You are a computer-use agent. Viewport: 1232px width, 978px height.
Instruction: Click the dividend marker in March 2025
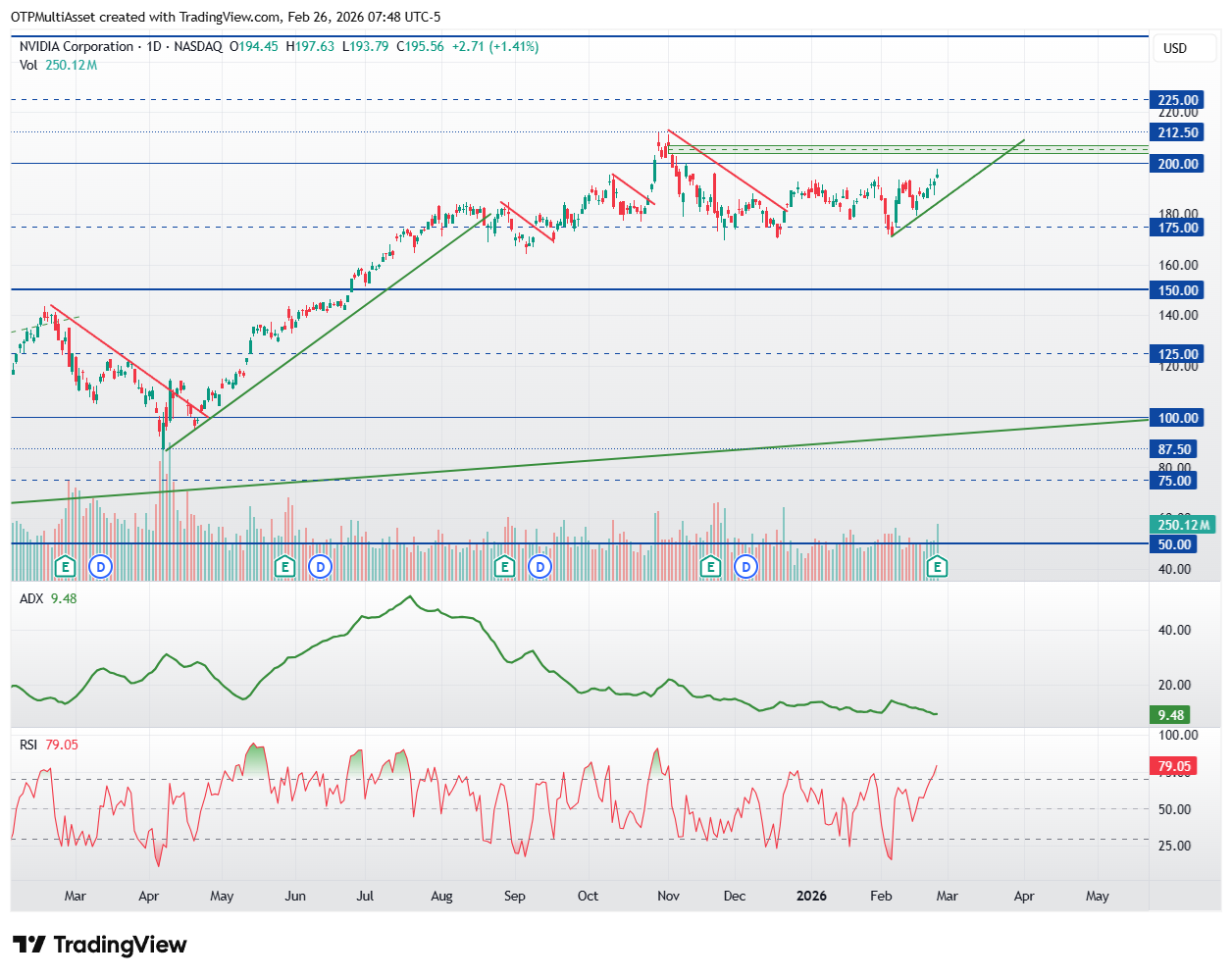101,566
